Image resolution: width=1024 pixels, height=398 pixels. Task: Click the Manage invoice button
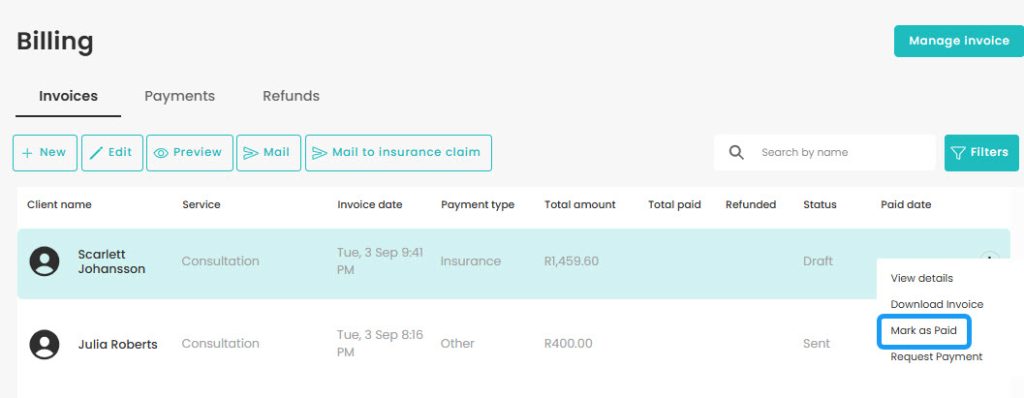(959, 41)
